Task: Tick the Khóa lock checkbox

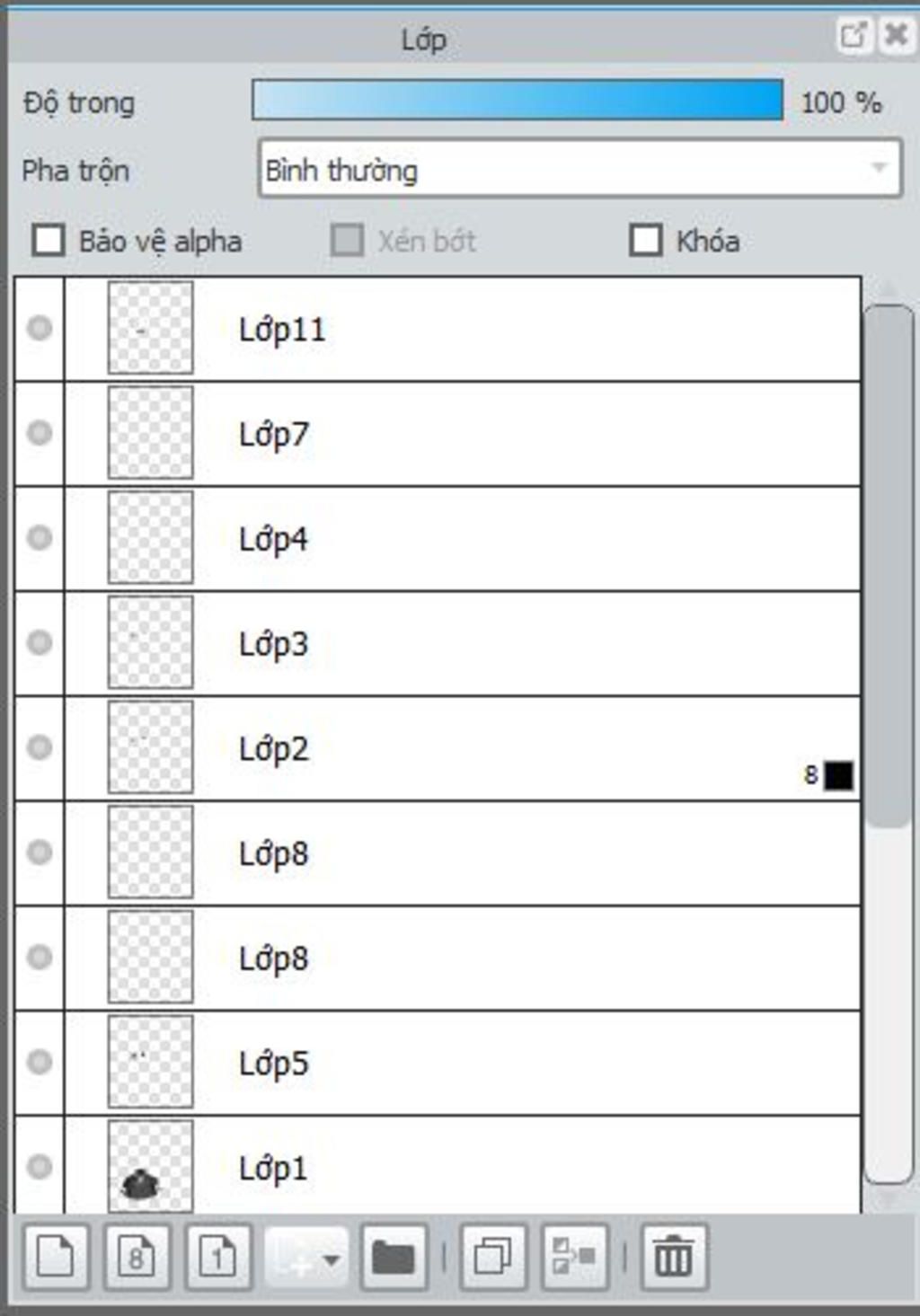Action: coord(646,241)
